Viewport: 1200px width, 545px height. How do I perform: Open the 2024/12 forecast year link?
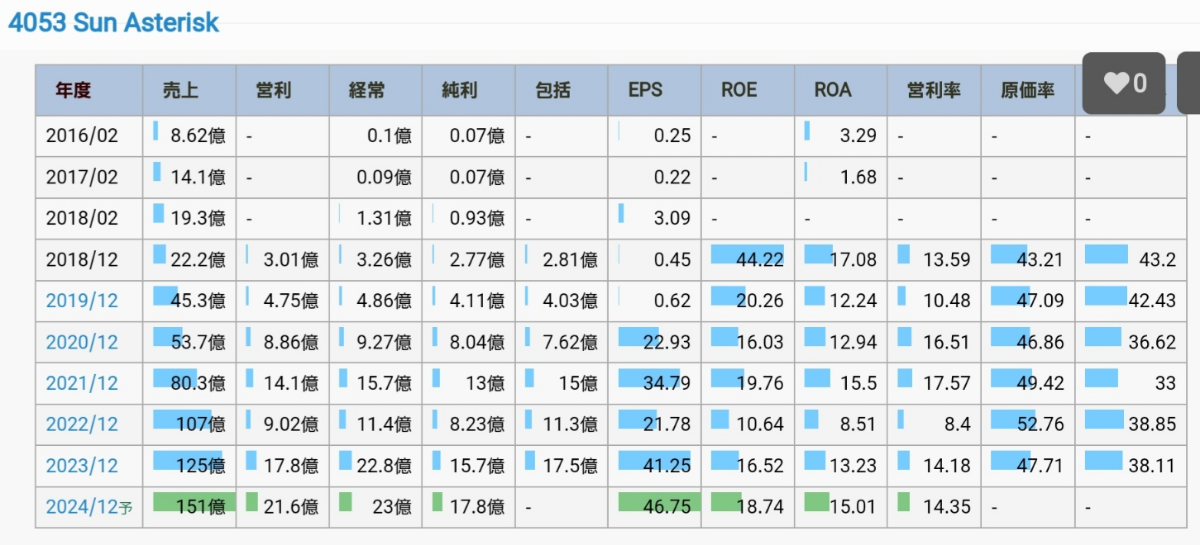coord(82,507)
